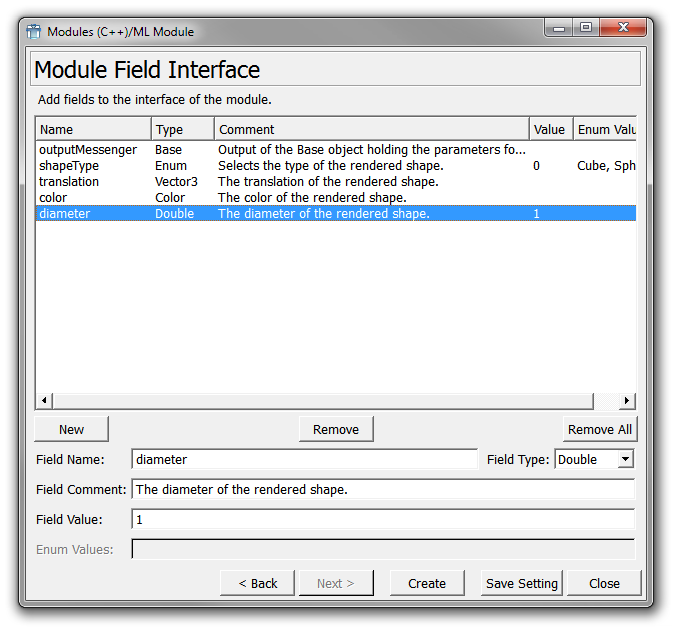Image resolution: width=673 pixels, height=629 pixels.
Task: Select the translation Vector3 row
Action: tap(69, 182)
